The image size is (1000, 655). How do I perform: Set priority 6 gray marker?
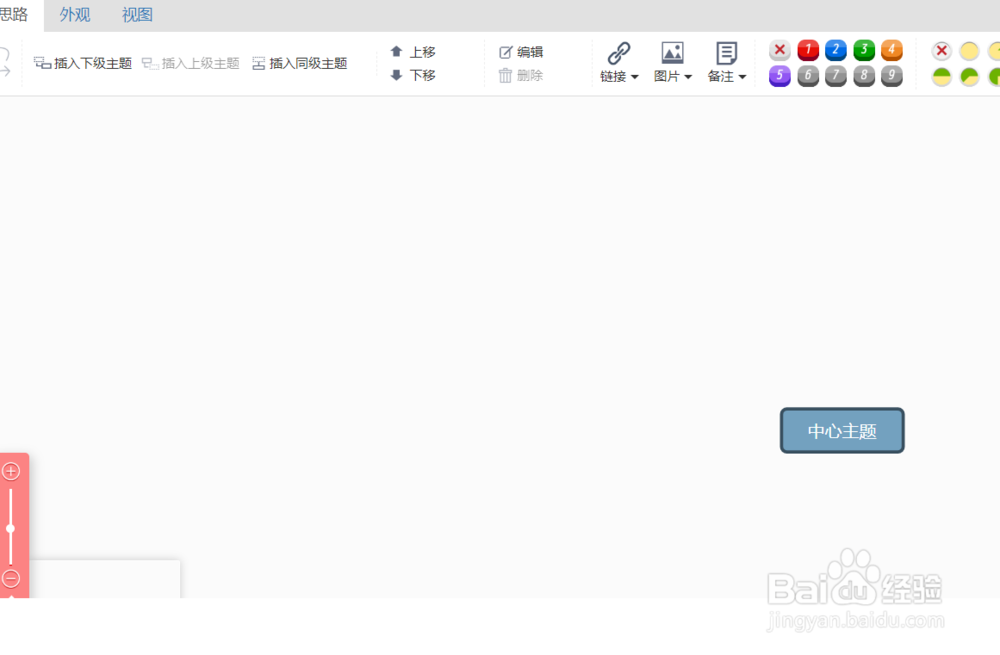(808, 76)
